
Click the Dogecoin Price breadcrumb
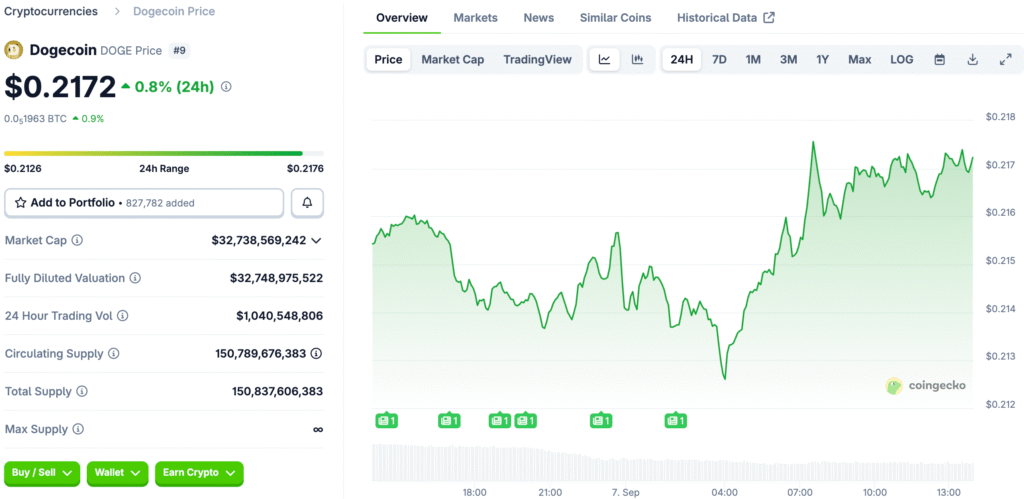(174, 11)
